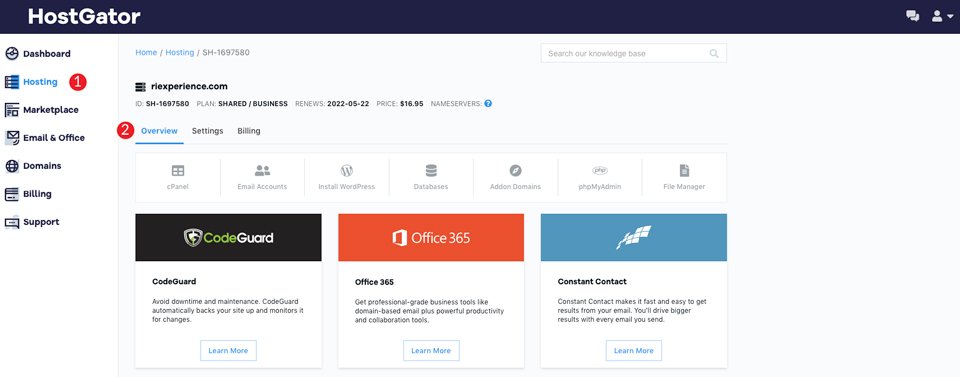Viewport: 960px width, 377px height.
Task: Click the nameservers help question icon
Action: 488,103
